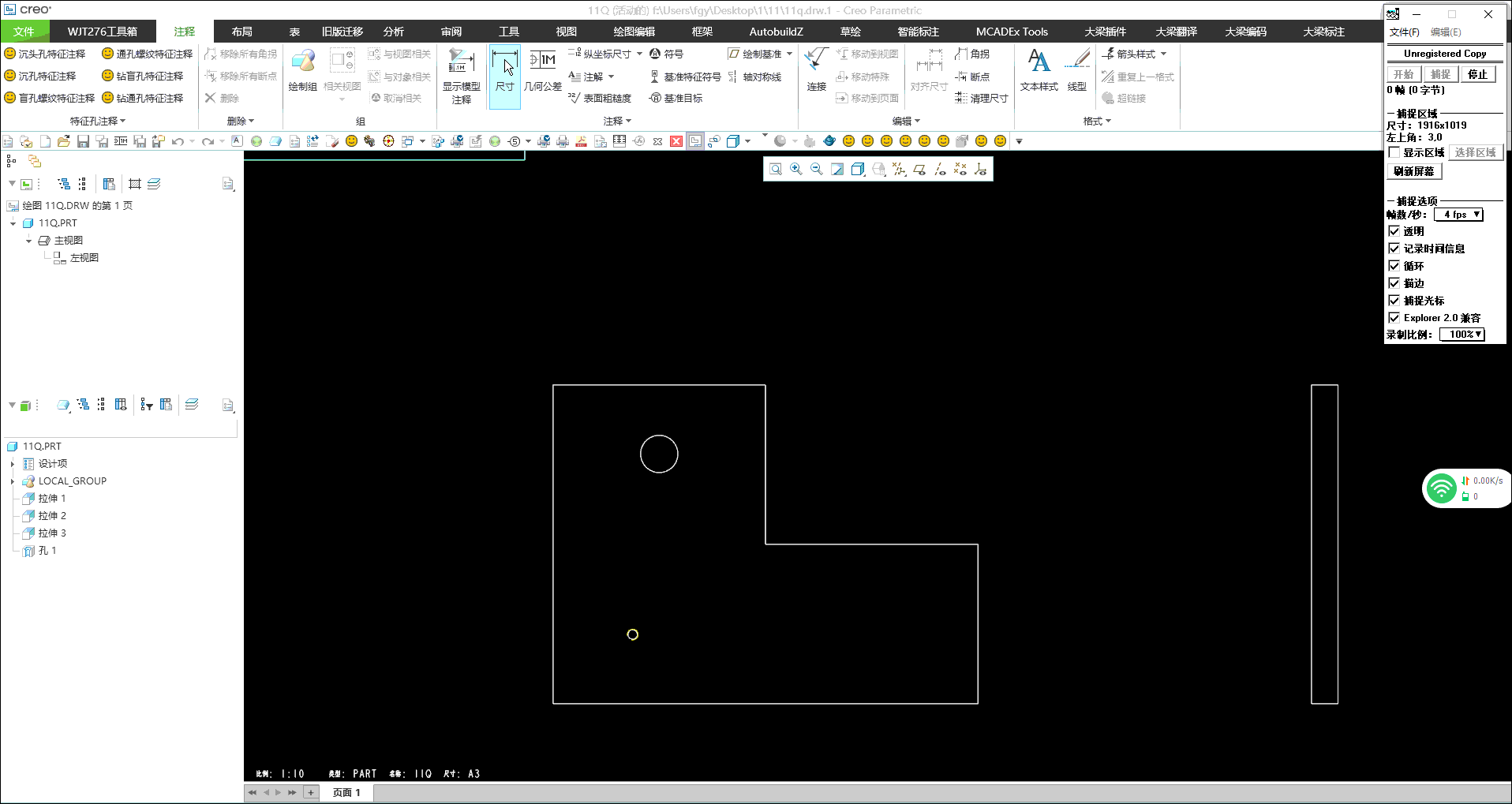
Task: Click the add sheet plus button
Action: 311,792
